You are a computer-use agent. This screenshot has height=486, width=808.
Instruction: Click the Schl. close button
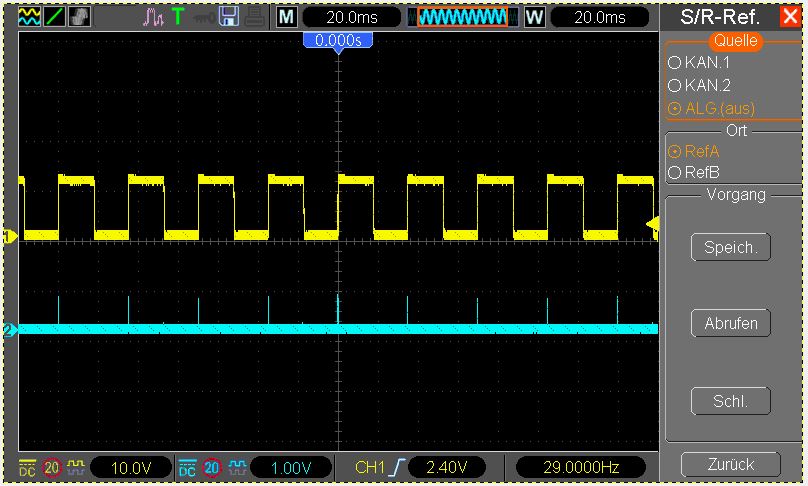coord(731,400)
